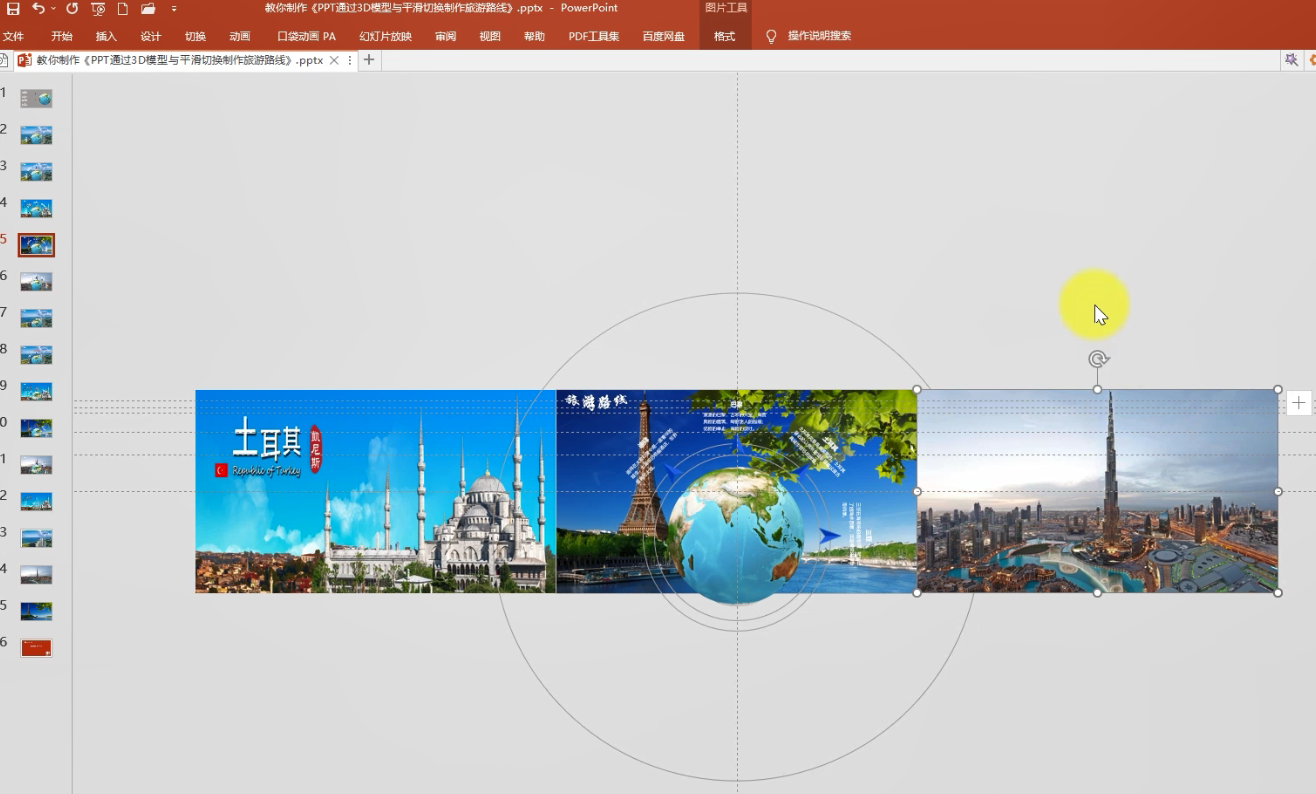The height and width of the screenshot is (794, 1316).
Task: Open the Undo history dropdown arrow
Action: pos(52,8)
